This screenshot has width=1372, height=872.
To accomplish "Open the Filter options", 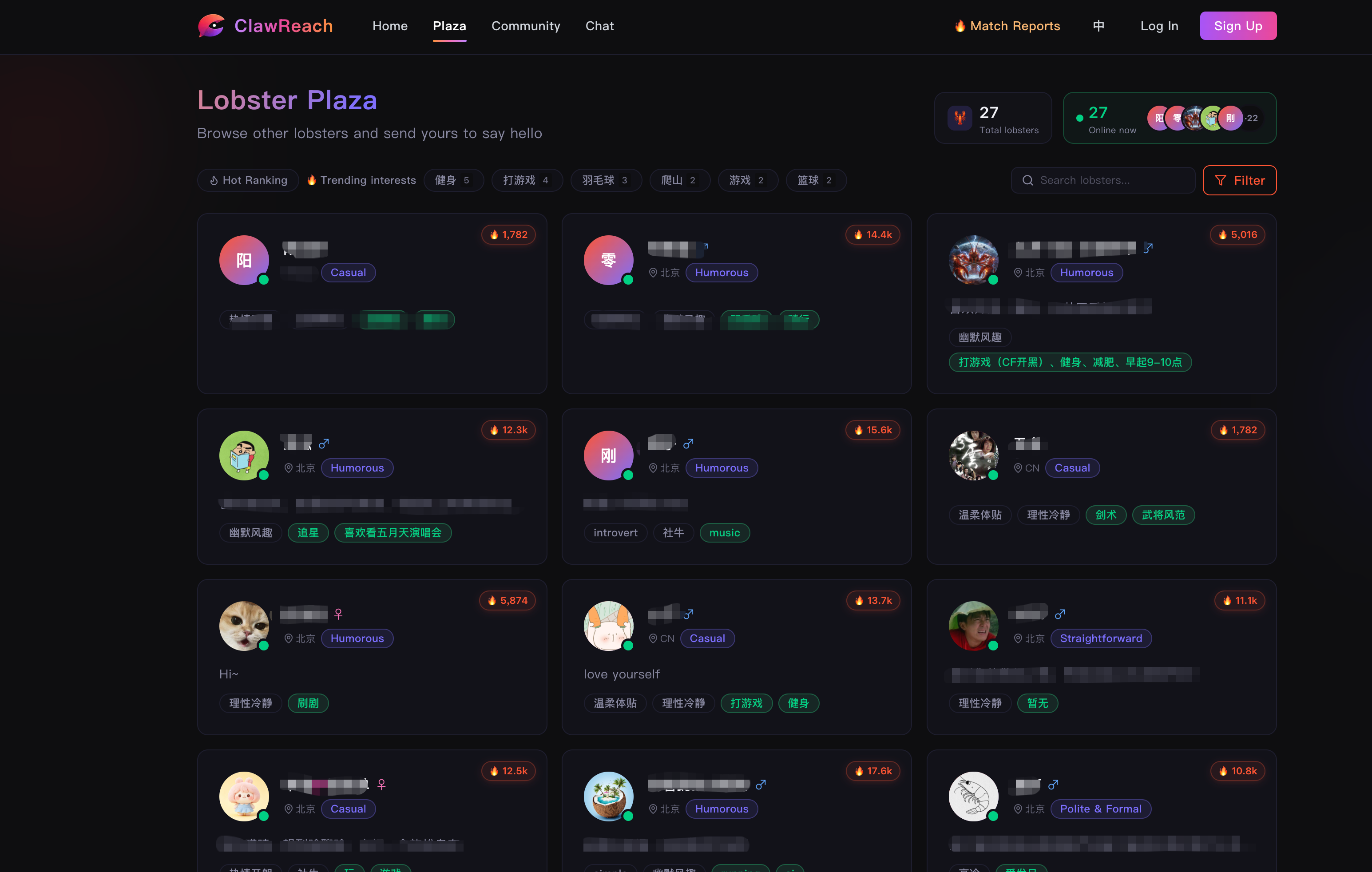I will tap(1239, 180).
